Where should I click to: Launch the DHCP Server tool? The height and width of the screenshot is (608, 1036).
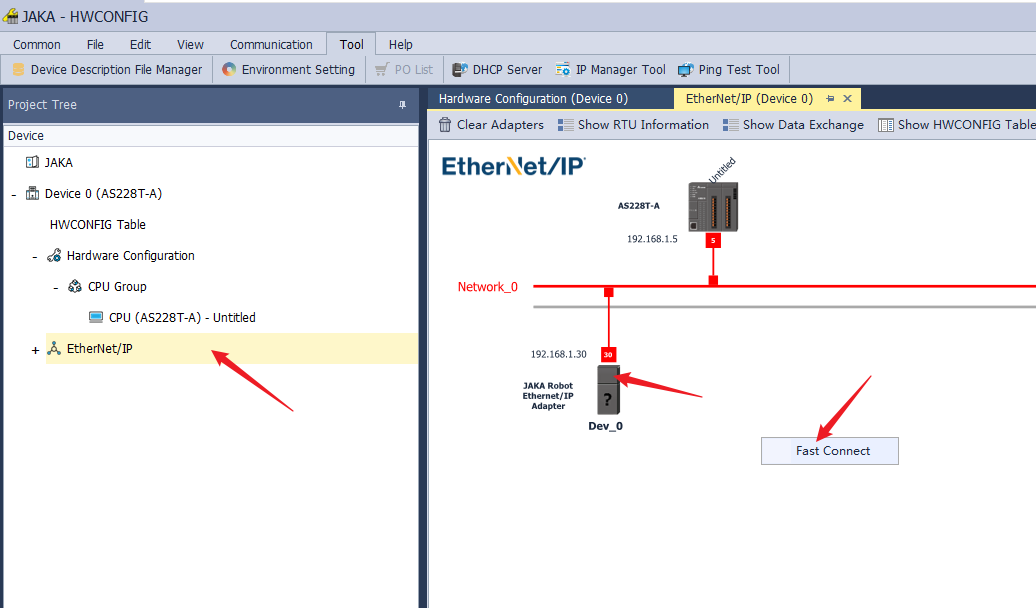point(497,70)
